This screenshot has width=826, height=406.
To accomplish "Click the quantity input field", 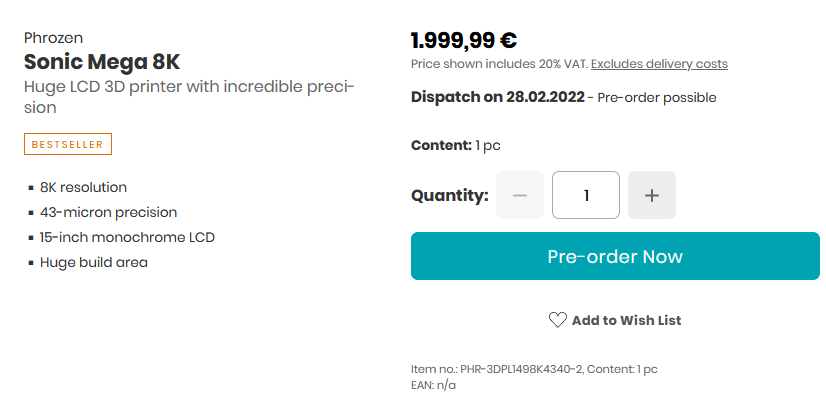I will pos(586,195).
